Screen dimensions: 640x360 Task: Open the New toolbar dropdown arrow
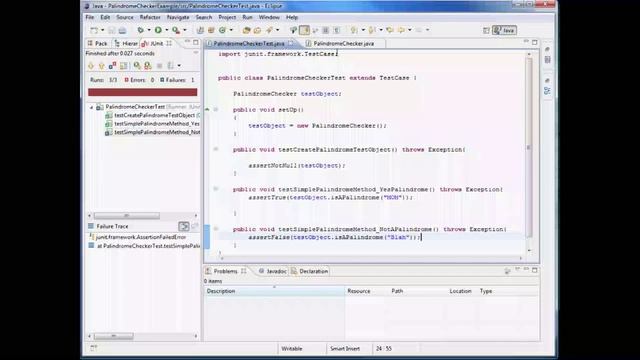[x=102, y=30]
